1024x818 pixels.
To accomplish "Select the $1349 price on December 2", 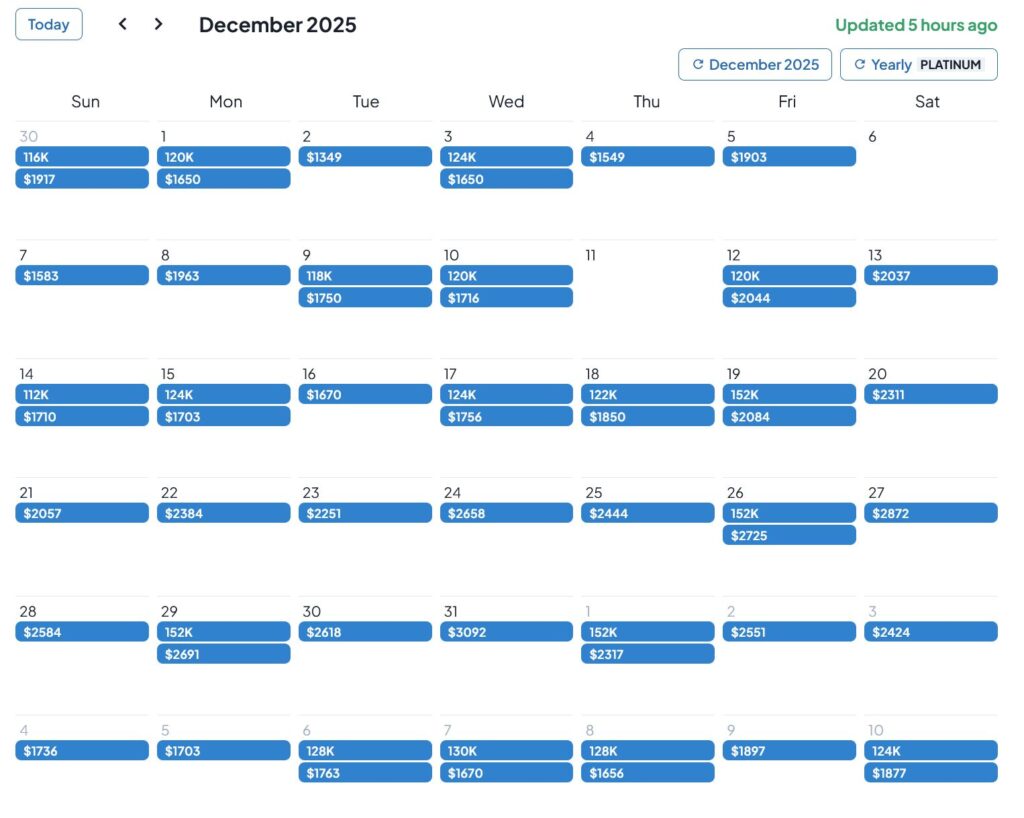I will point(365,157).
